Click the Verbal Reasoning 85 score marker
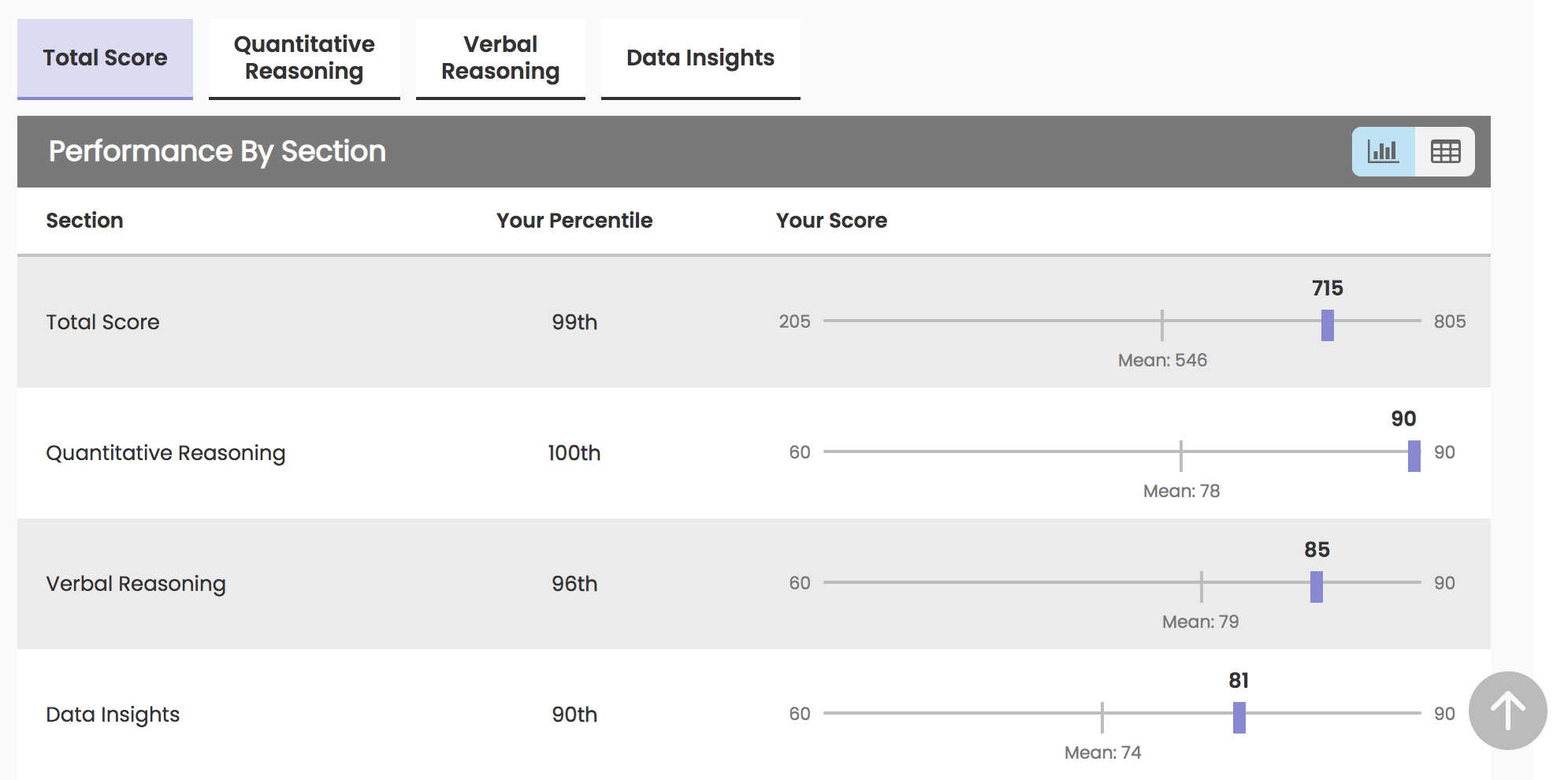The height and width of the screenshot is (780, 1568). click(x=1317, y=586)
